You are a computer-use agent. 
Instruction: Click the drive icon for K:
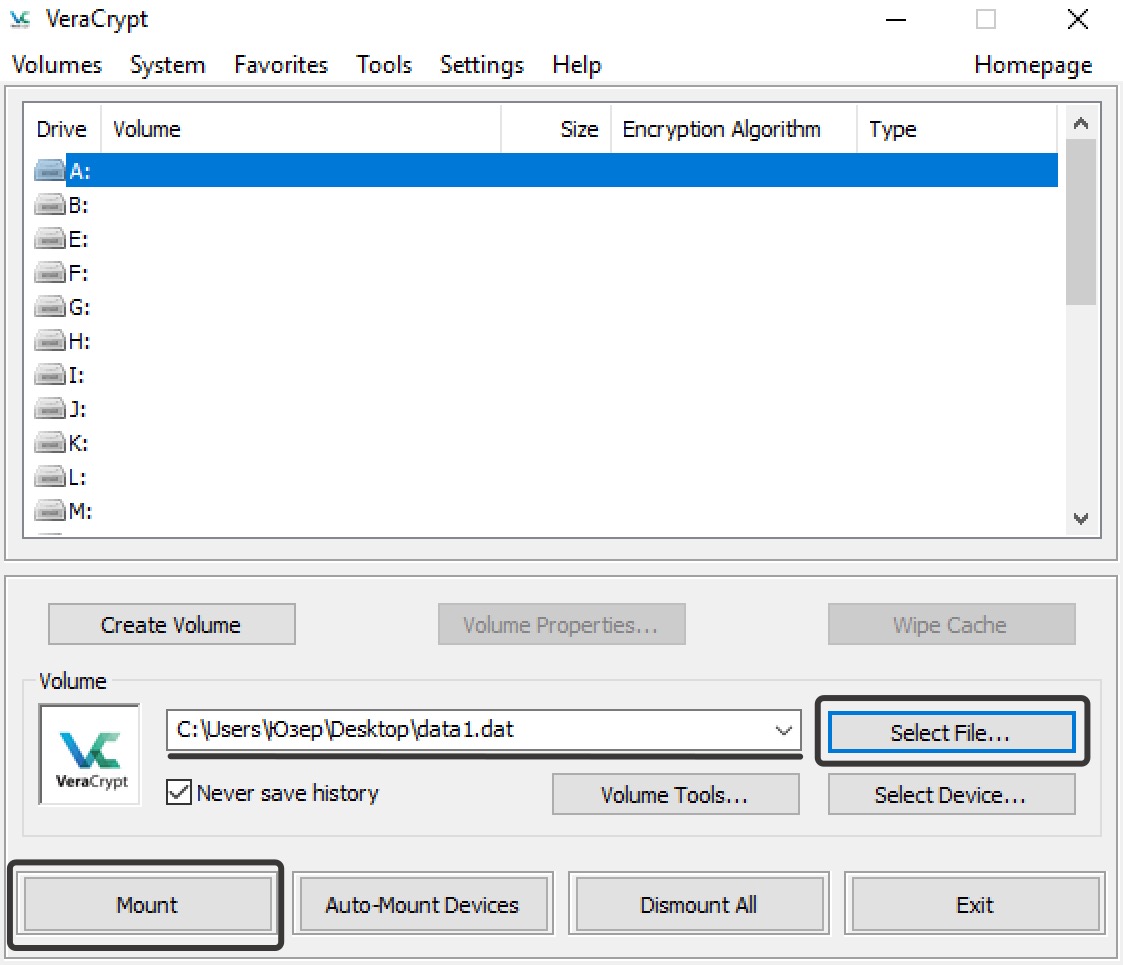(x=49, y=443)
